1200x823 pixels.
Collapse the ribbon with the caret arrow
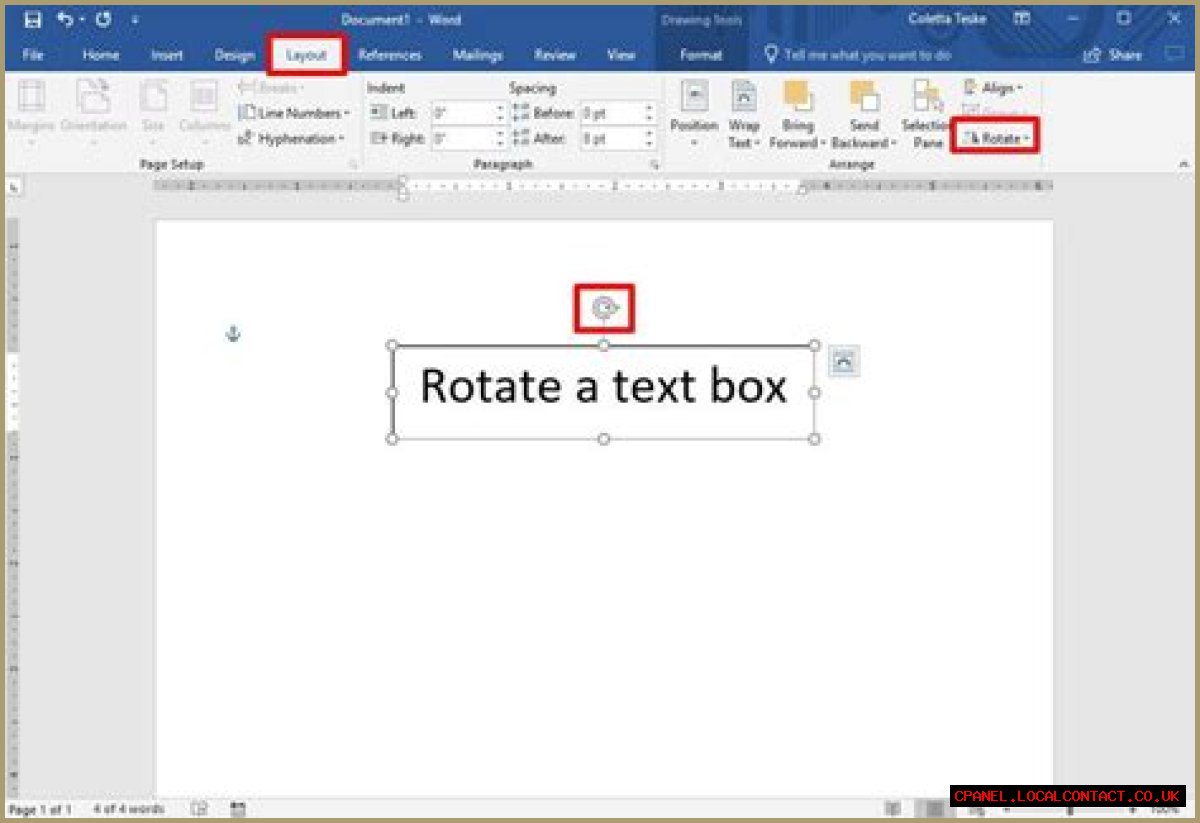tap(1185, 164)
